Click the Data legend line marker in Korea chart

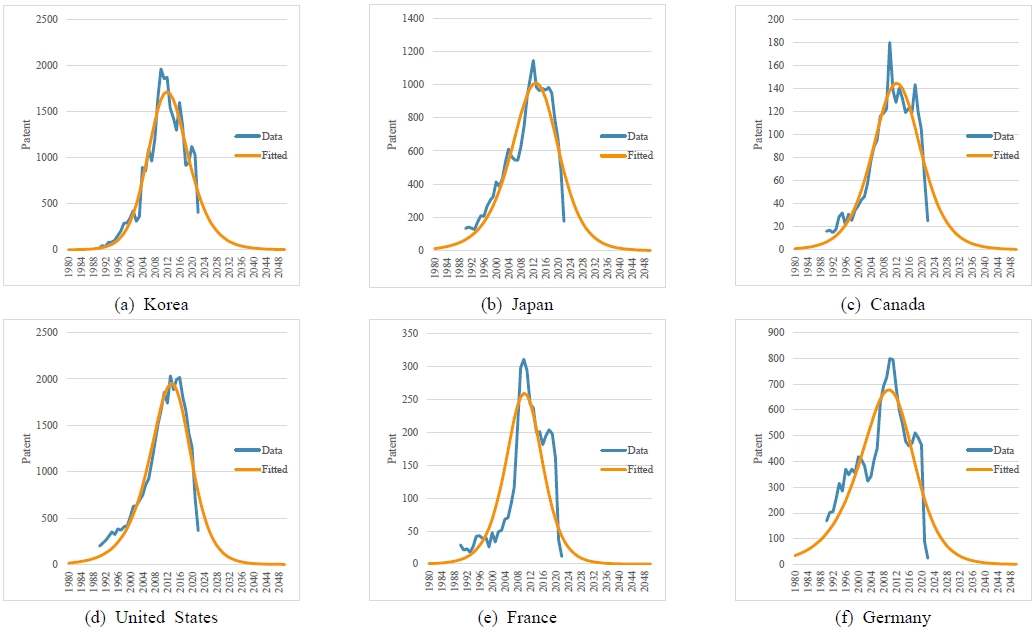click(x=247, y=136)
